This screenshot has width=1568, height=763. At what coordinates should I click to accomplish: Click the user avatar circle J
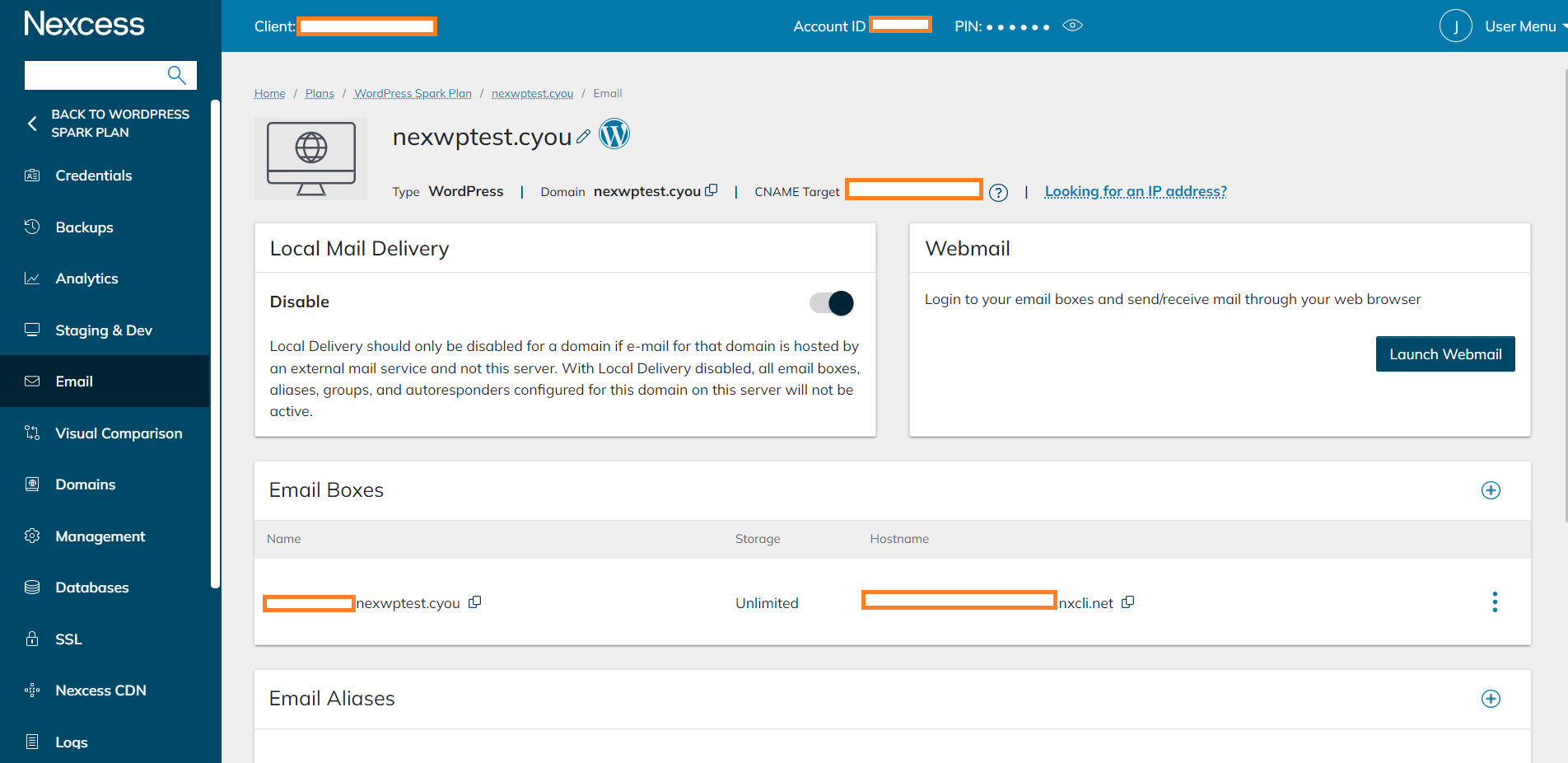[1455, 26]
